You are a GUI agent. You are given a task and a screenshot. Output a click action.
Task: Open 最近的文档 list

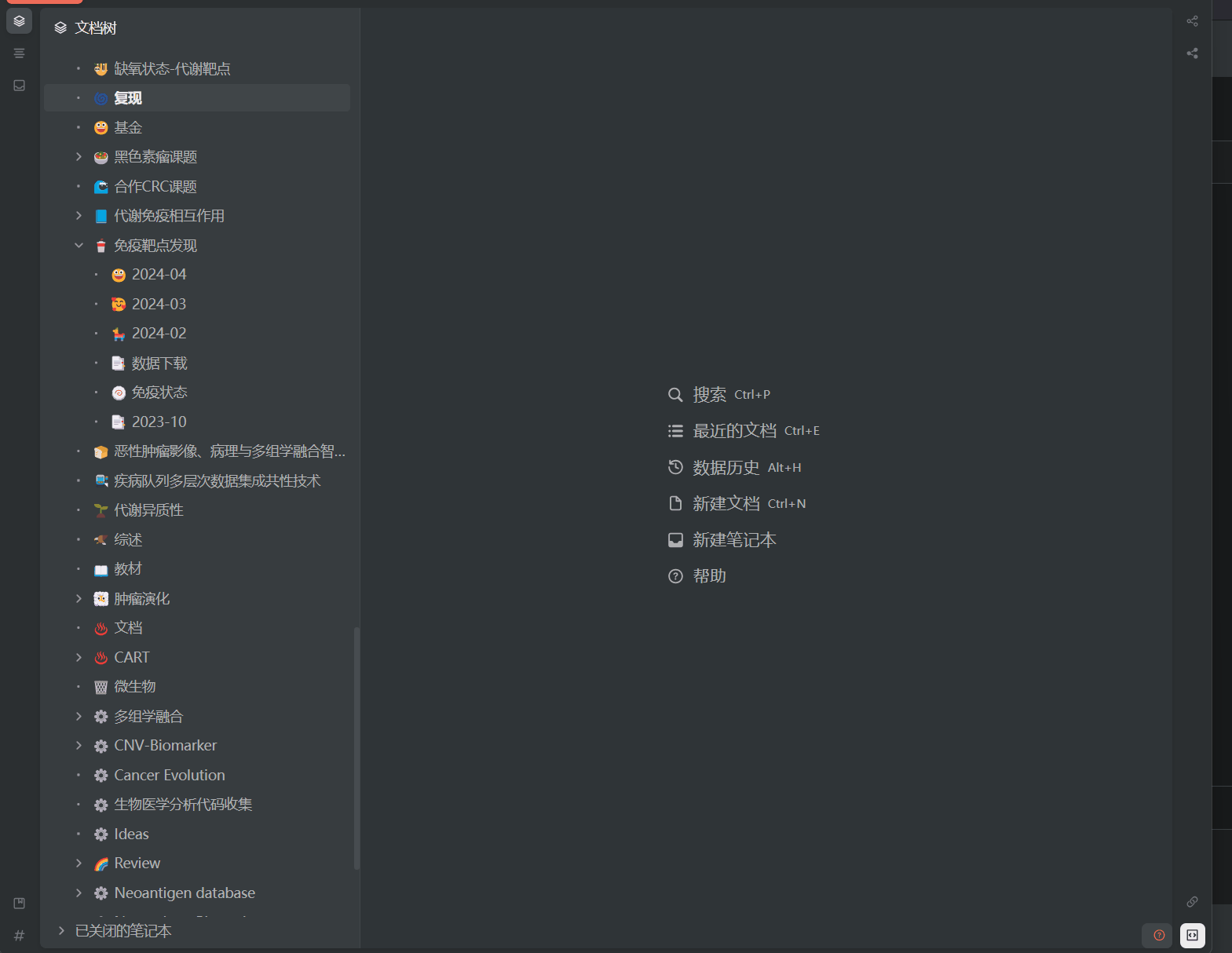tap(744, 431)
